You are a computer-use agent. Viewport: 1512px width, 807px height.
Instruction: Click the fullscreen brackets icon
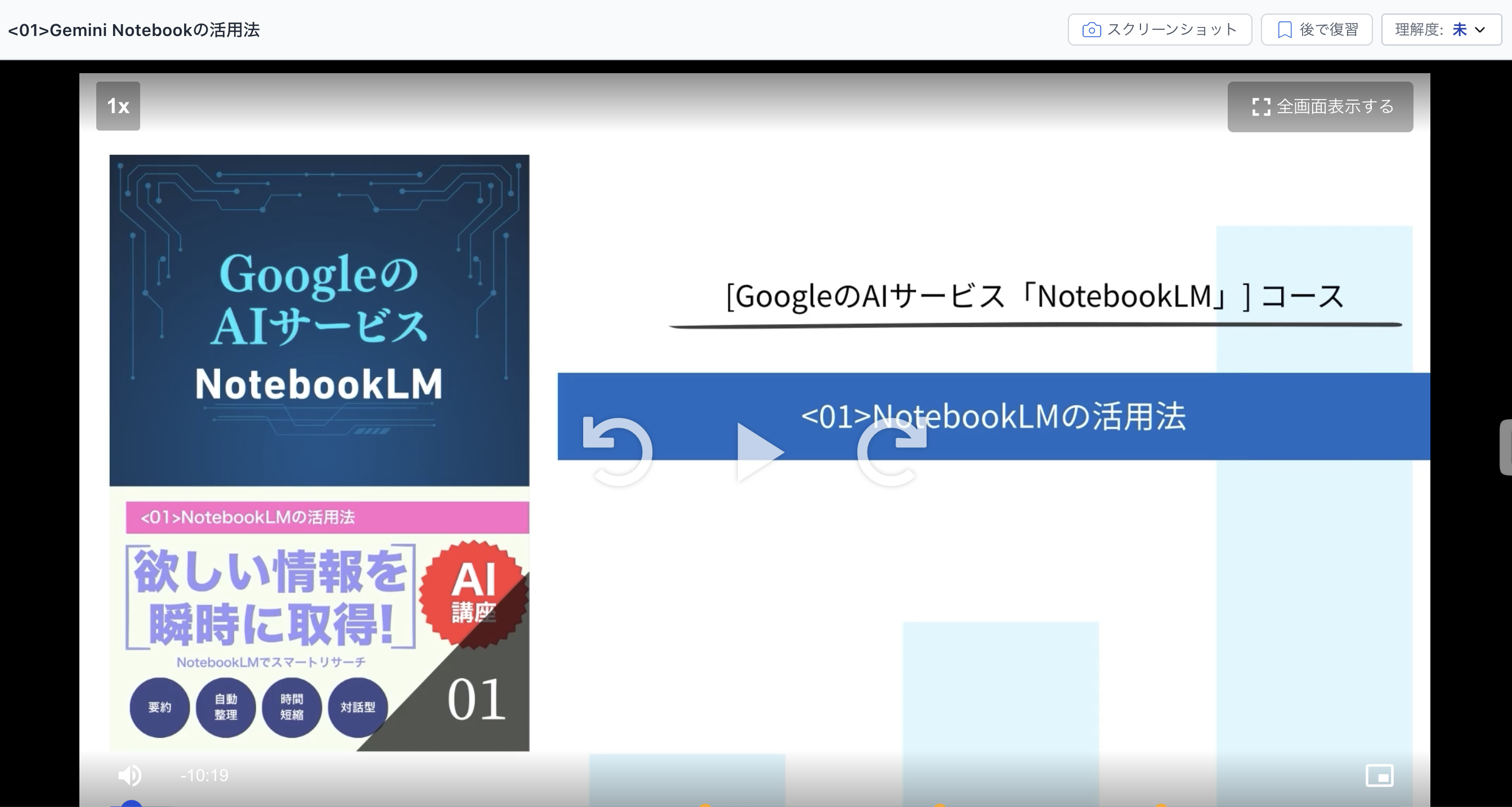(1261, 107)
